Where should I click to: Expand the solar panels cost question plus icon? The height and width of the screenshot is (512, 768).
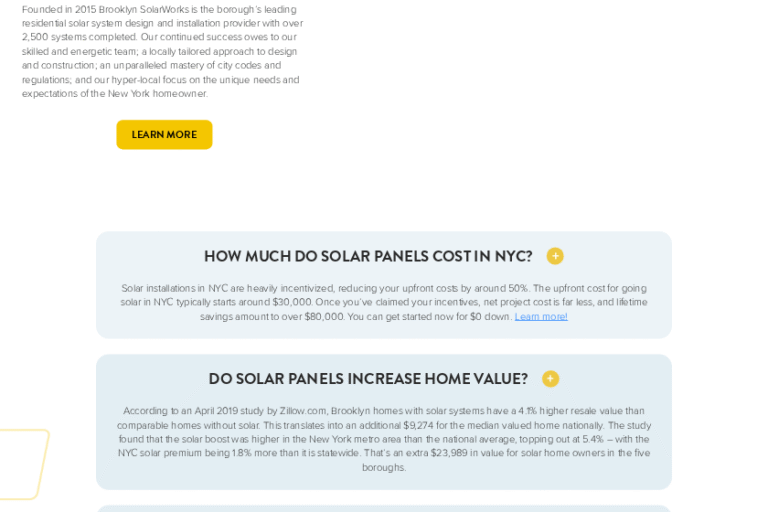point(555,256)
